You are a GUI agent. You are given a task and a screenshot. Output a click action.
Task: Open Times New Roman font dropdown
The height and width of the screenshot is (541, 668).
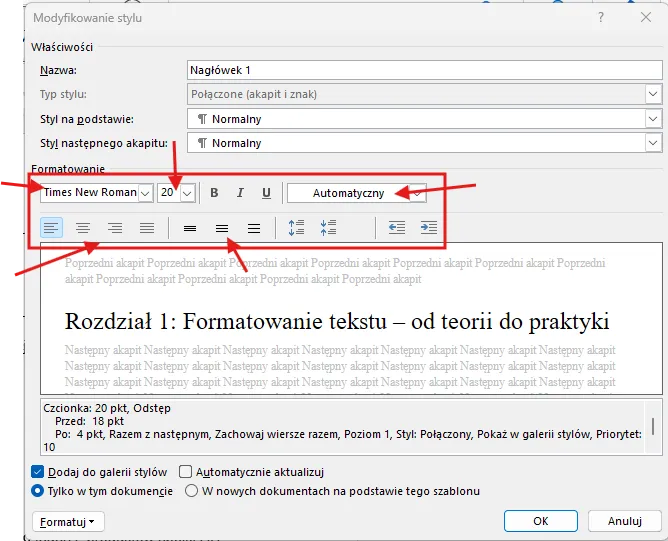146,193
